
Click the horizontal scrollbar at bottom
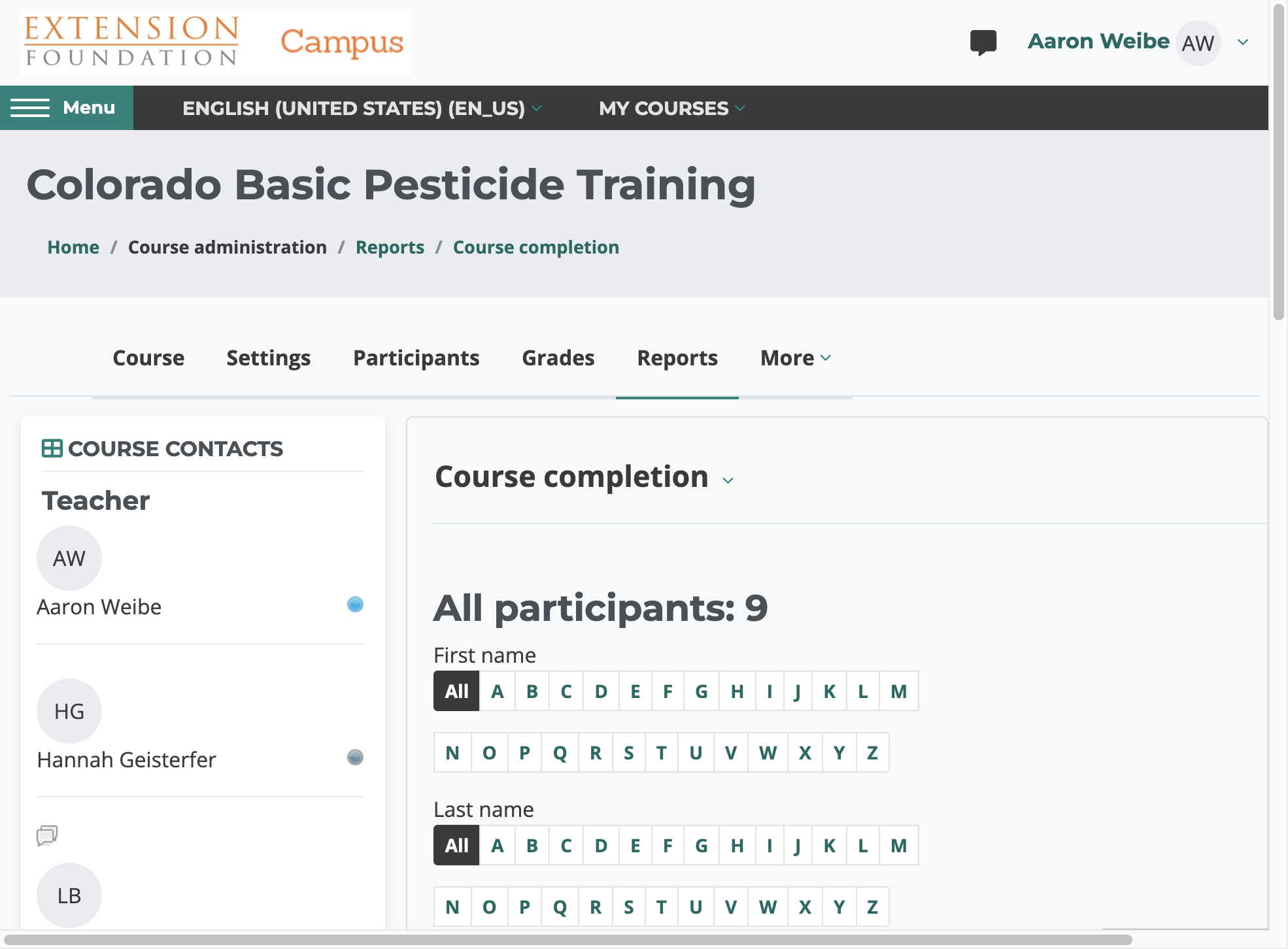568,940
